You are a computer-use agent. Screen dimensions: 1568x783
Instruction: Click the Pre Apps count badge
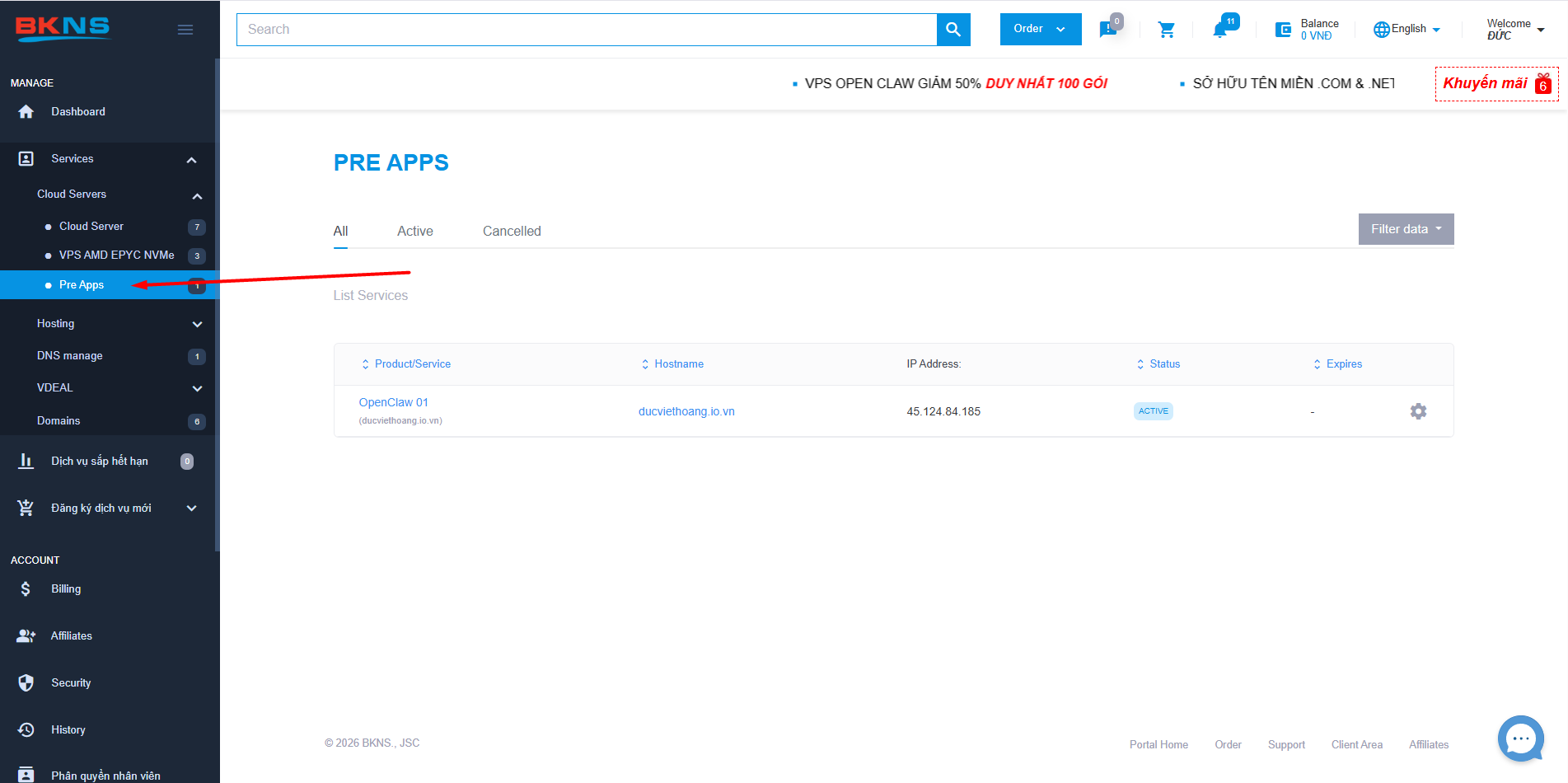click(197, 286)
